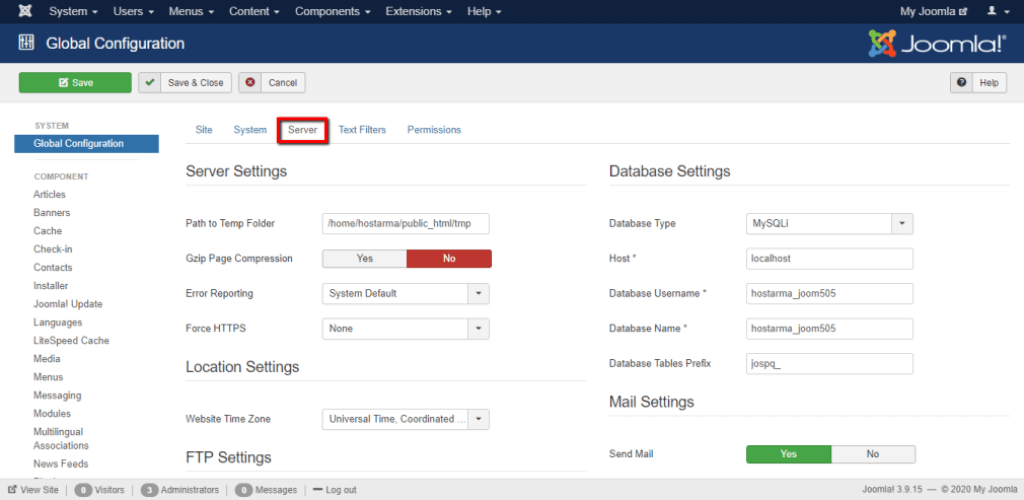Click the Visitors count badge
Screen dimensions: 1024x500
(x=83, y=490)
